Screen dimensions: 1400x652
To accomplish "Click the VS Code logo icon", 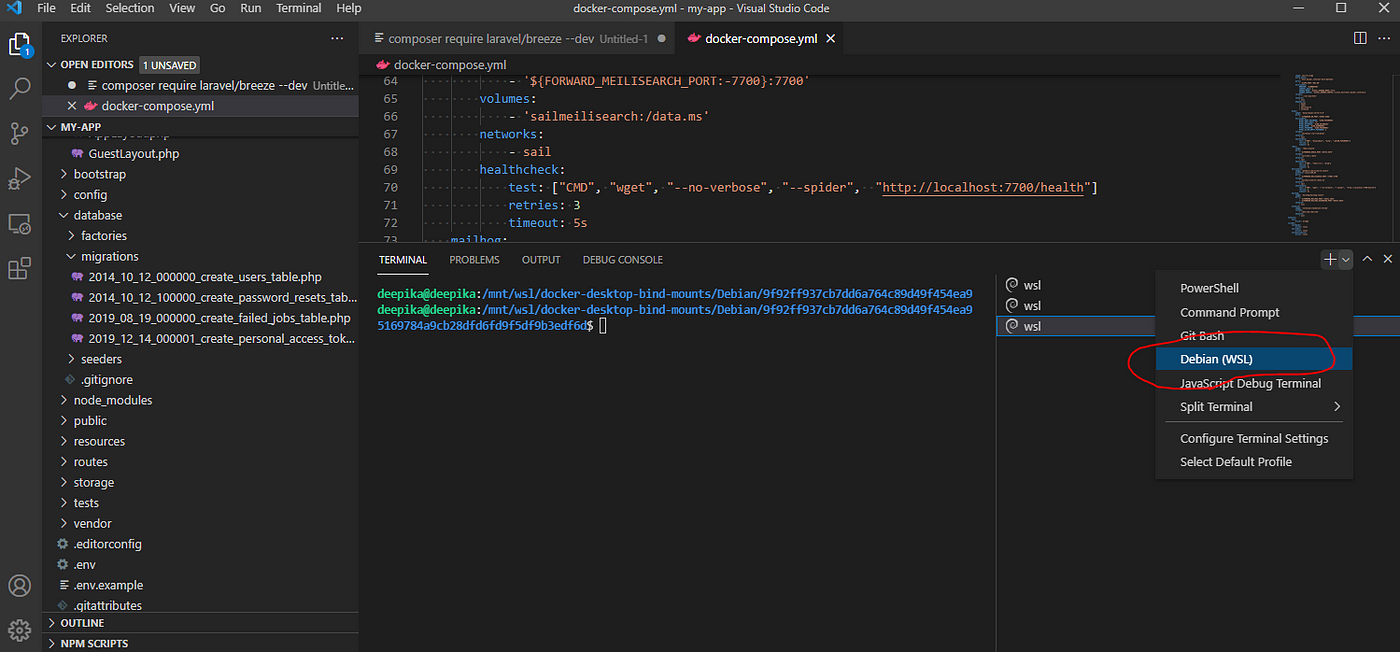I will pyautogui.click(x=14, y=8).
